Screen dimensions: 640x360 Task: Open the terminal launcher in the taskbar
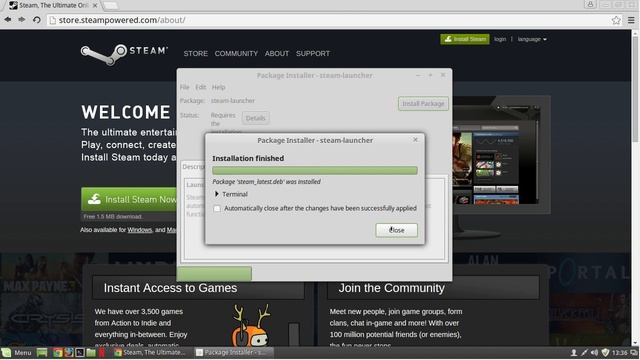(x=80, y=353)
